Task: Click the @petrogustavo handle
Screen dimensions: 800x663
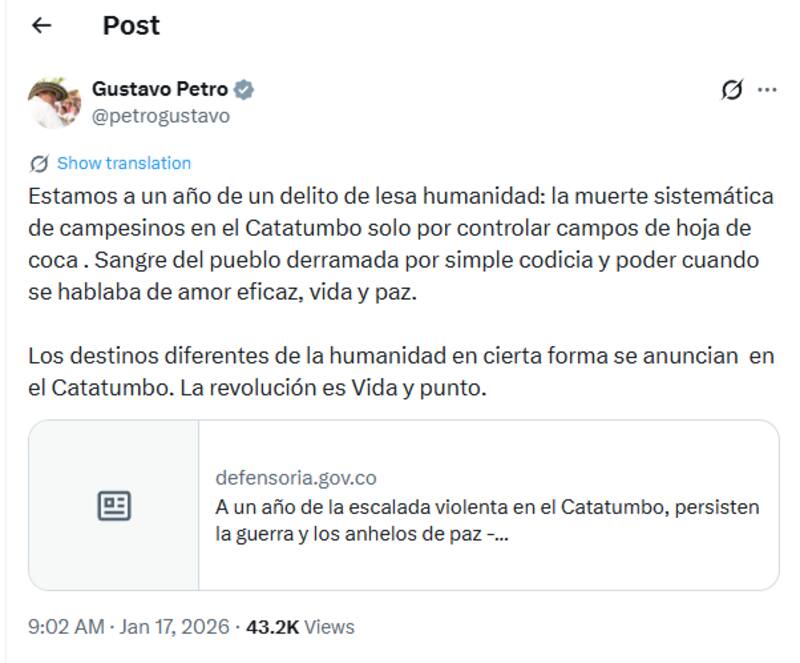Action: (x=159, y=114)
